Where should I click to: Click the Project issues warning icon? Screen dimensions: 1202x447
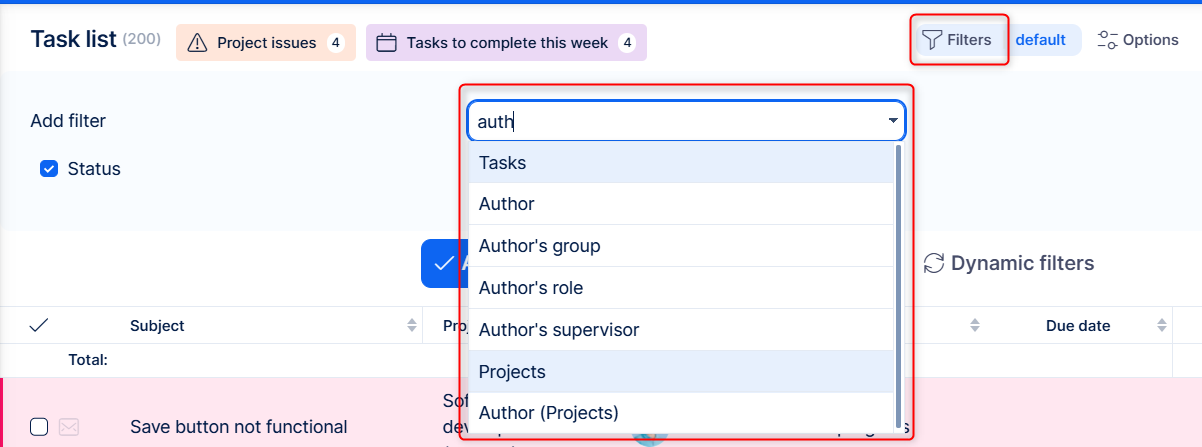197,43
